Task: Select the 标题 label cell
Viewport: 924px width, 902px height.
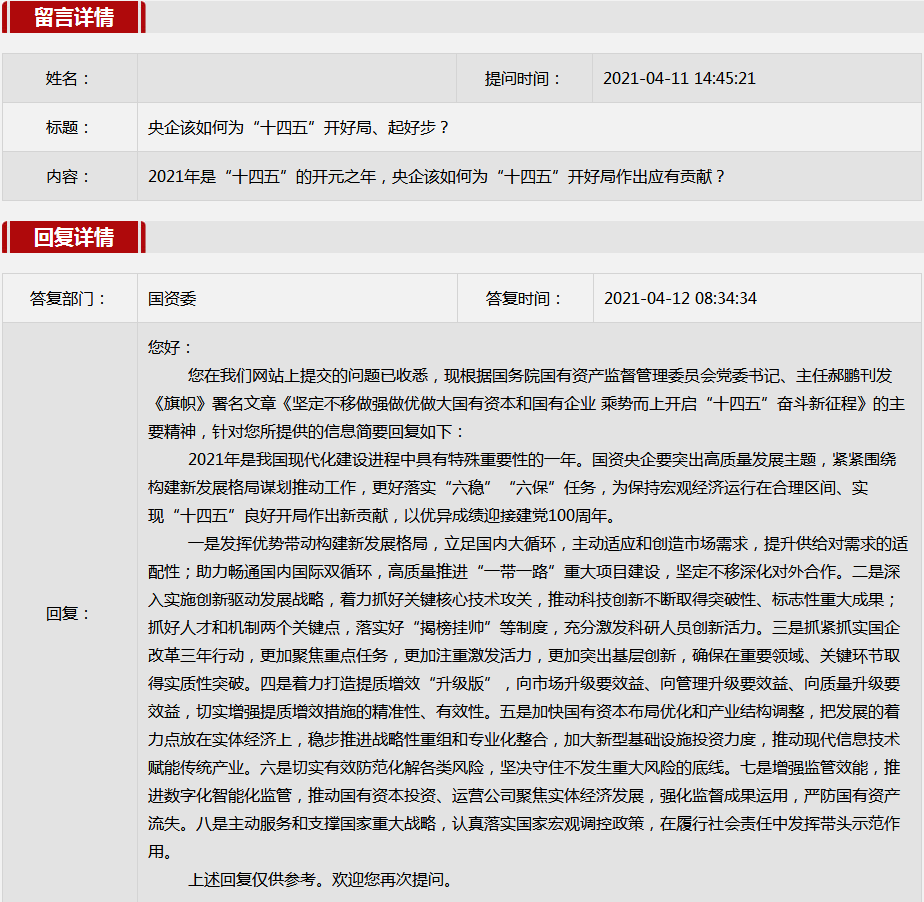Action: (69, 128)
